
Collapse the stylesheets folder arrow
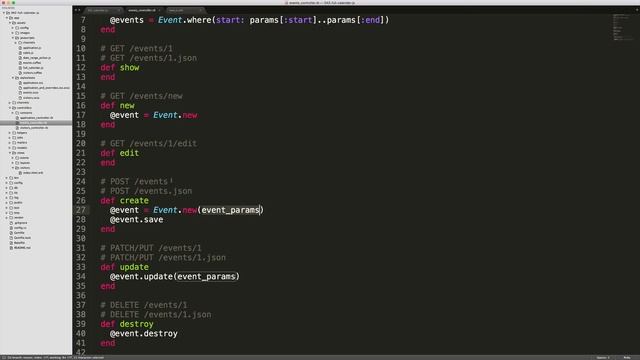click(13, 78)
